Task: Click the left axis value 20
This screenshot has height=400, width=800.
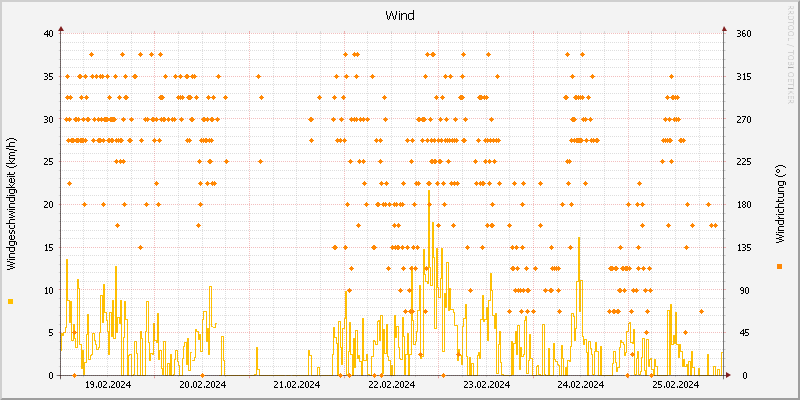Action: (48, 205)
